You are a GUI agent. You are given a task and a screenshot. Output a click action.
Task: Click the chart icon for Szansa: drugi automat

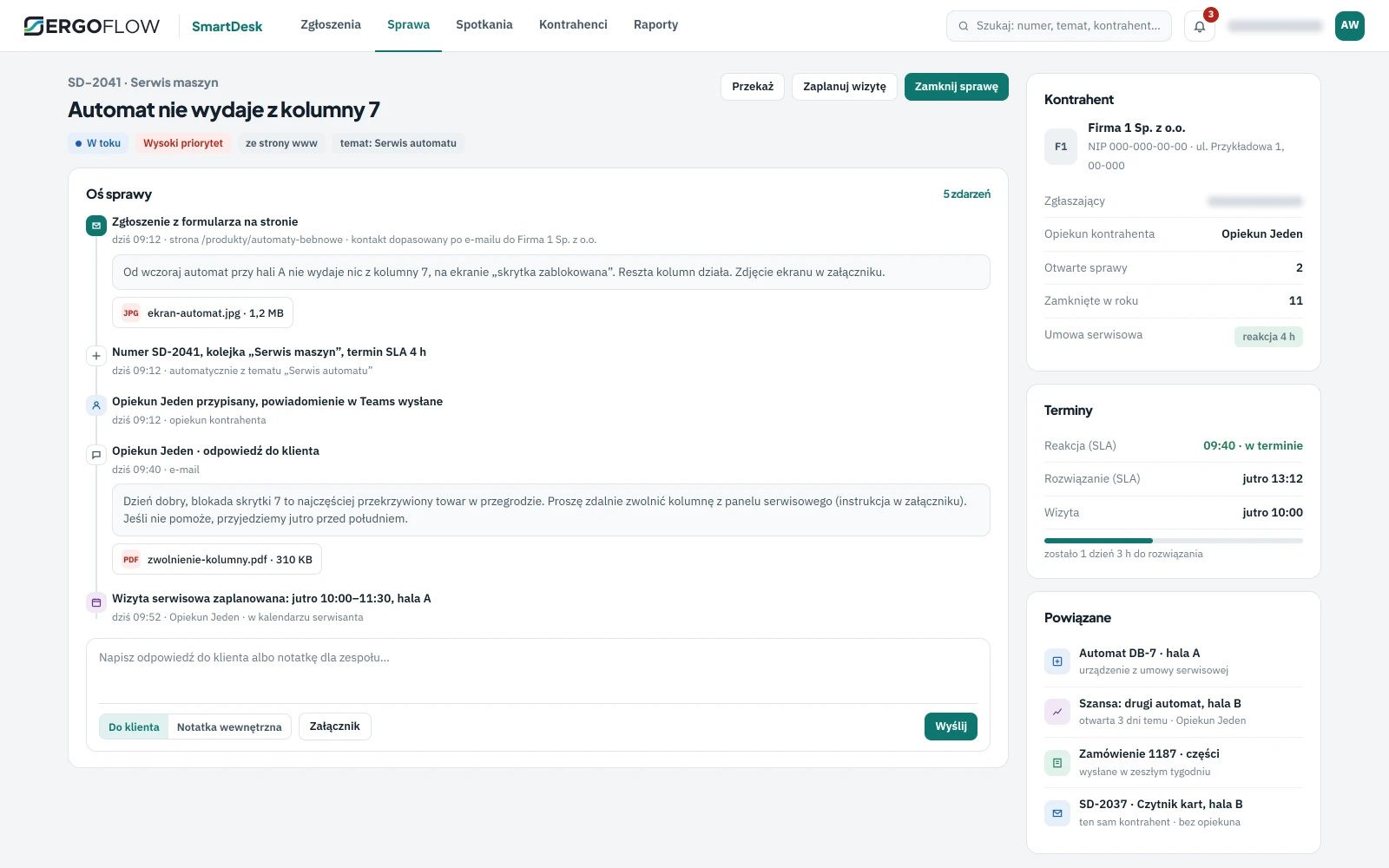1057,712
